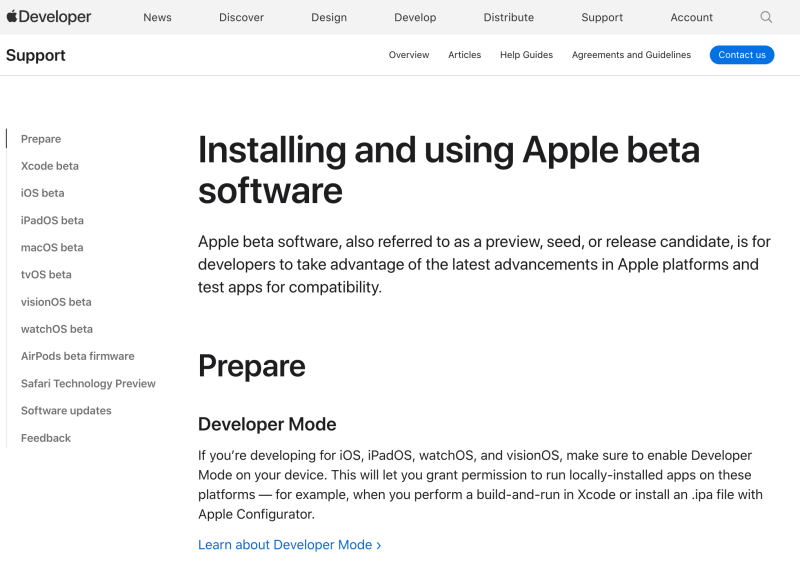800x581 pixels.
Task: Open the Overview tab in Support subnav
Action: [409, 55]
